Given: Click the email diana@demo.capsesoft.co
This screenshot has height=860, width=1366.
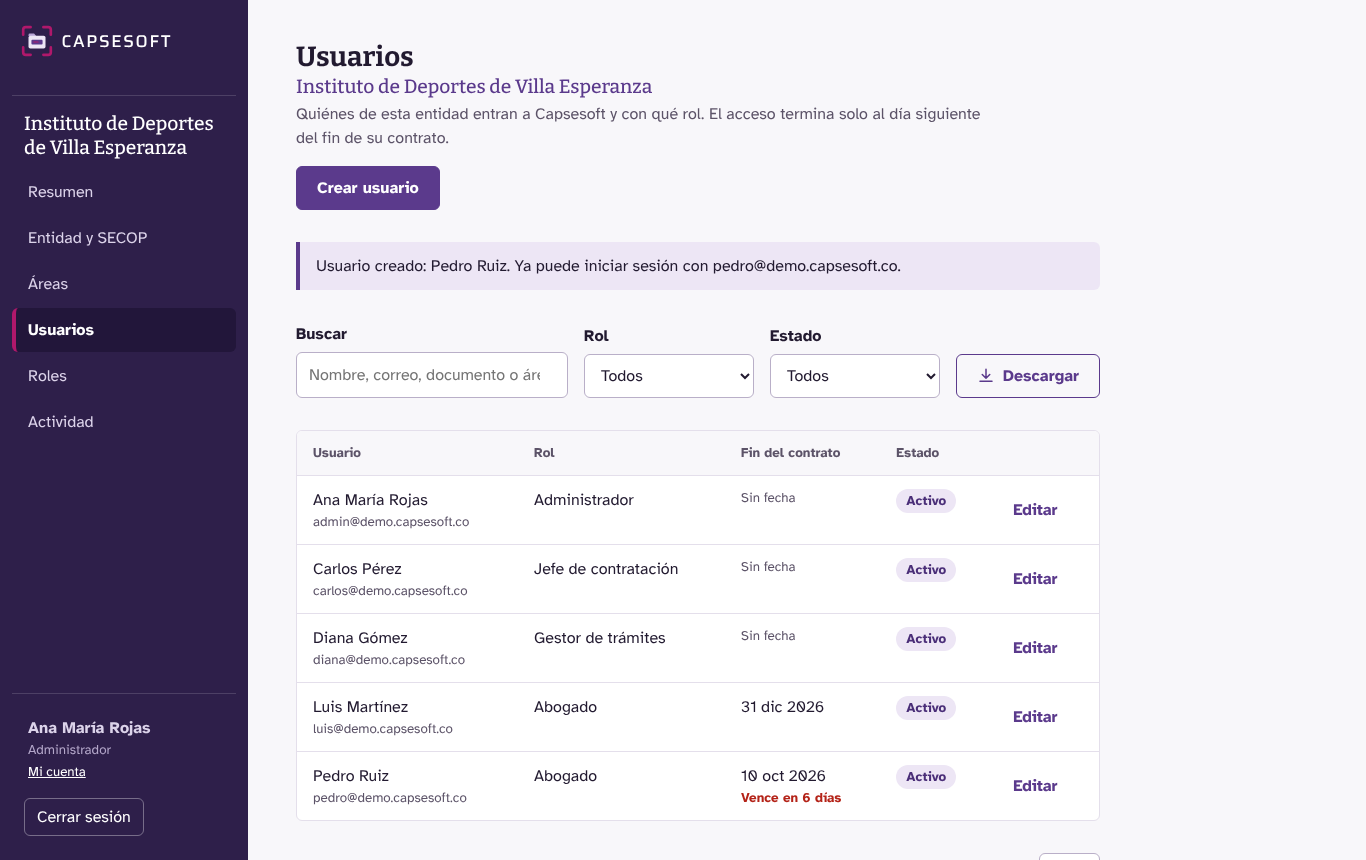Looking at the screenshot, I should (389, 660).
